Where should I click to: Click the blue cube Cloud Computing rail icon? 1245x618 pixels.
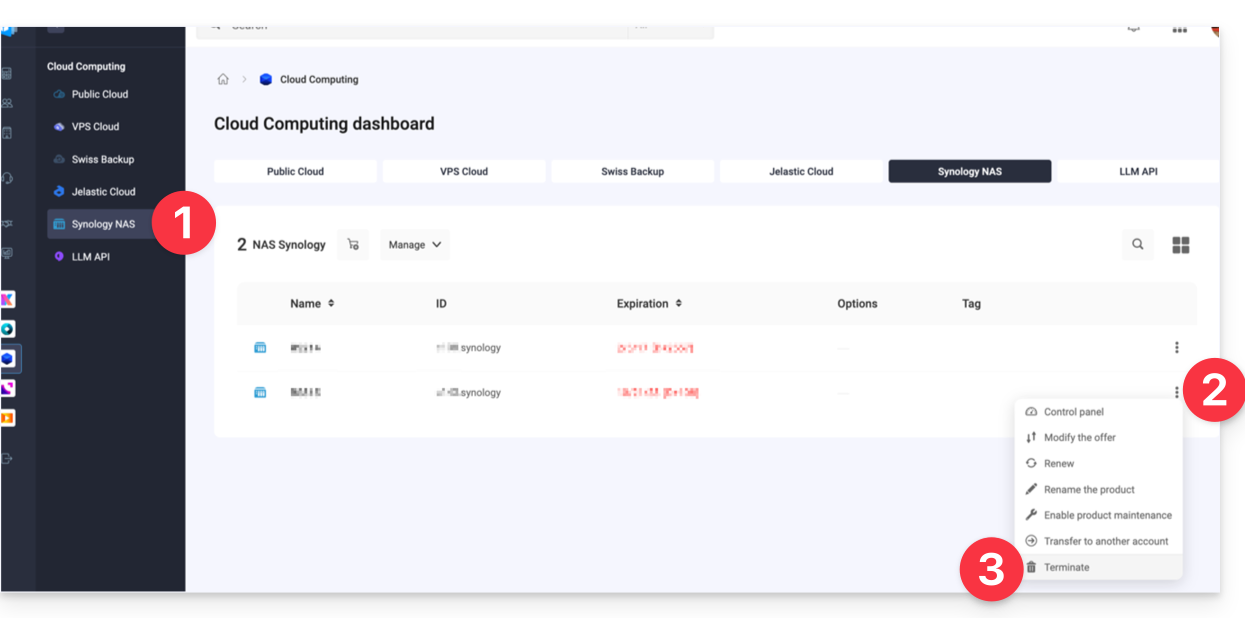[x=8, y=358]
